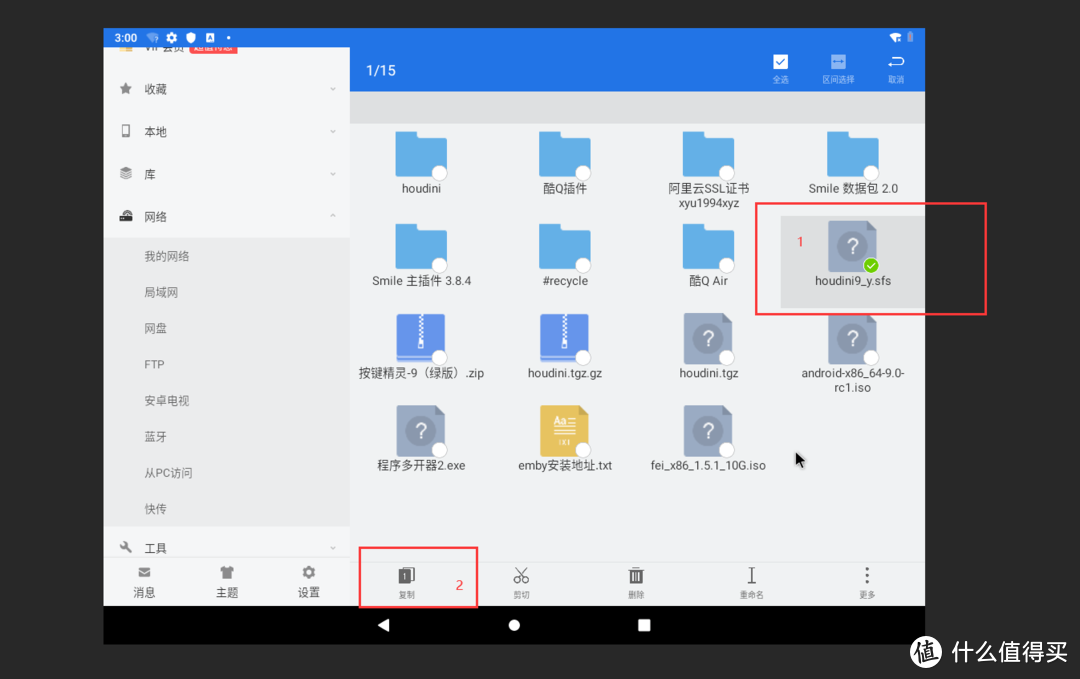
Task: Click the 按键精灵-9 zip archive icon
Action: pos(421,338)
